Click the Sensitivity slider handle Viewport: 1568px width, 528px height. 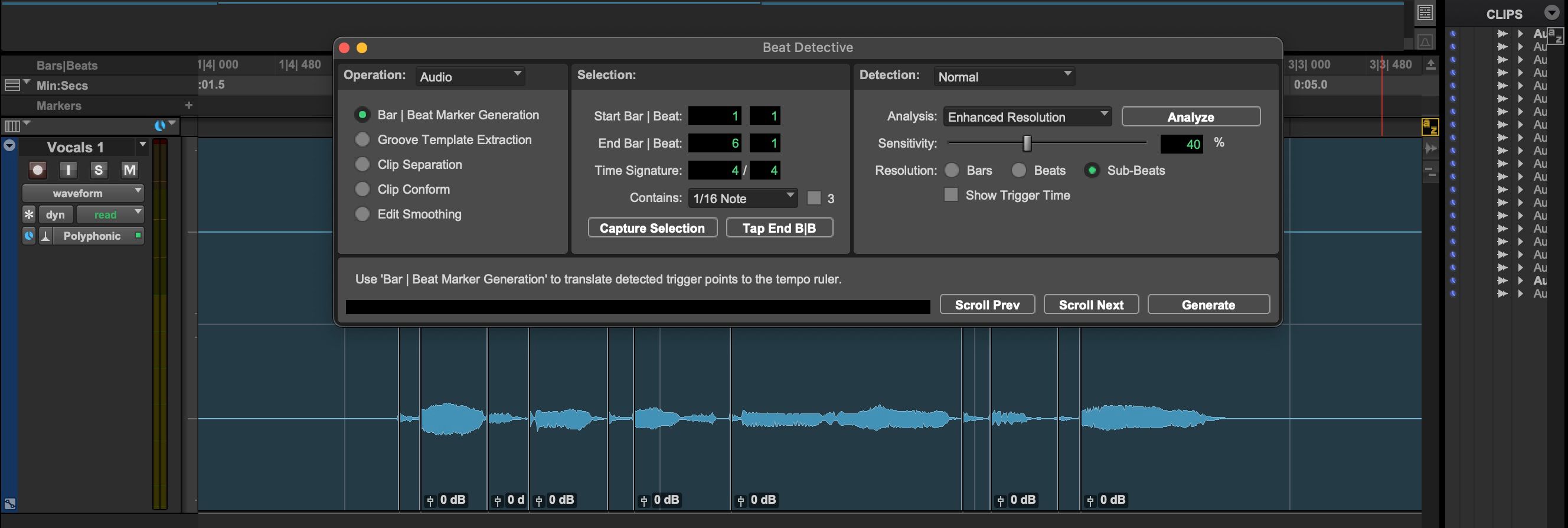pyautogui.click(x=1027, y=143)
